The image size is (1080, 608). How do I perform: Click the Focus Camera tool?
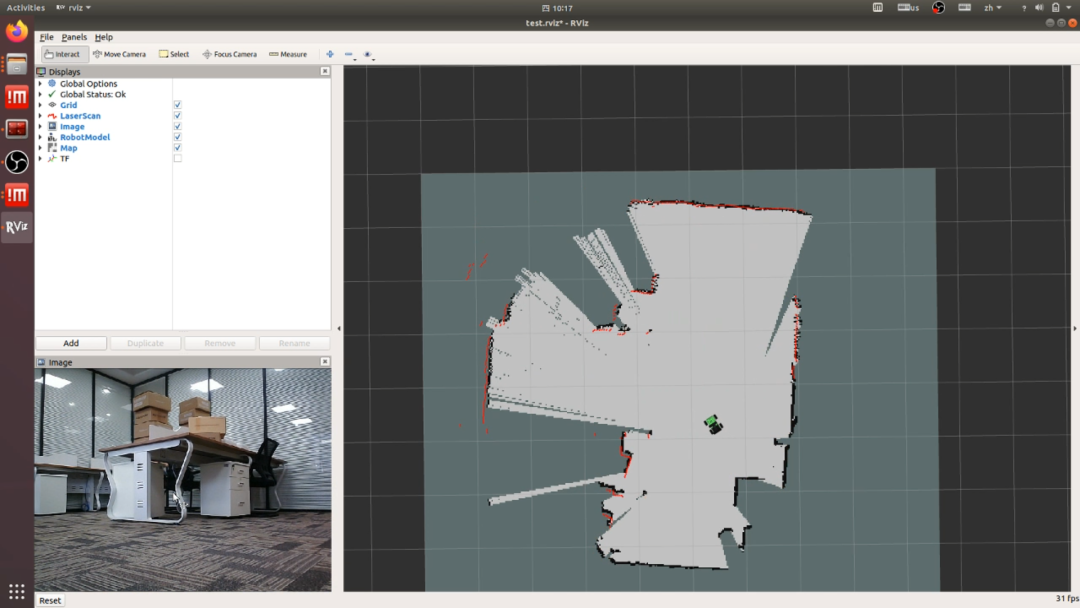click(x=229, y=54)
